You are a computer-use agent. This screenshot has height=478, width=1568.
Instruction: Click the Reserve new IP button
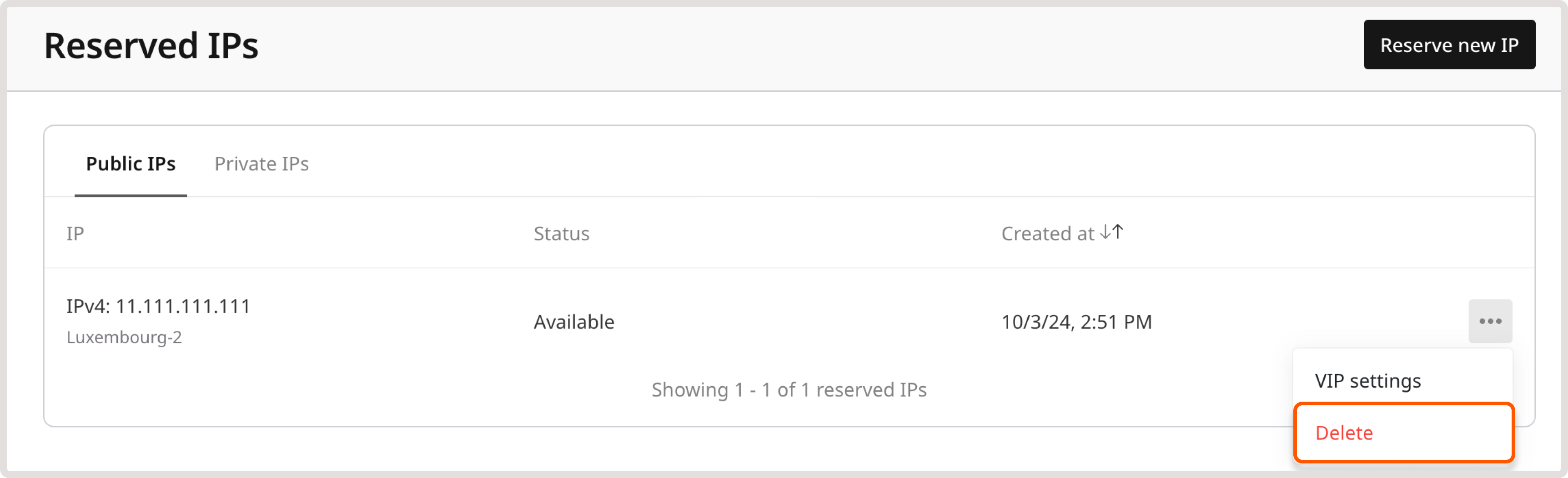click(1450, 45)
